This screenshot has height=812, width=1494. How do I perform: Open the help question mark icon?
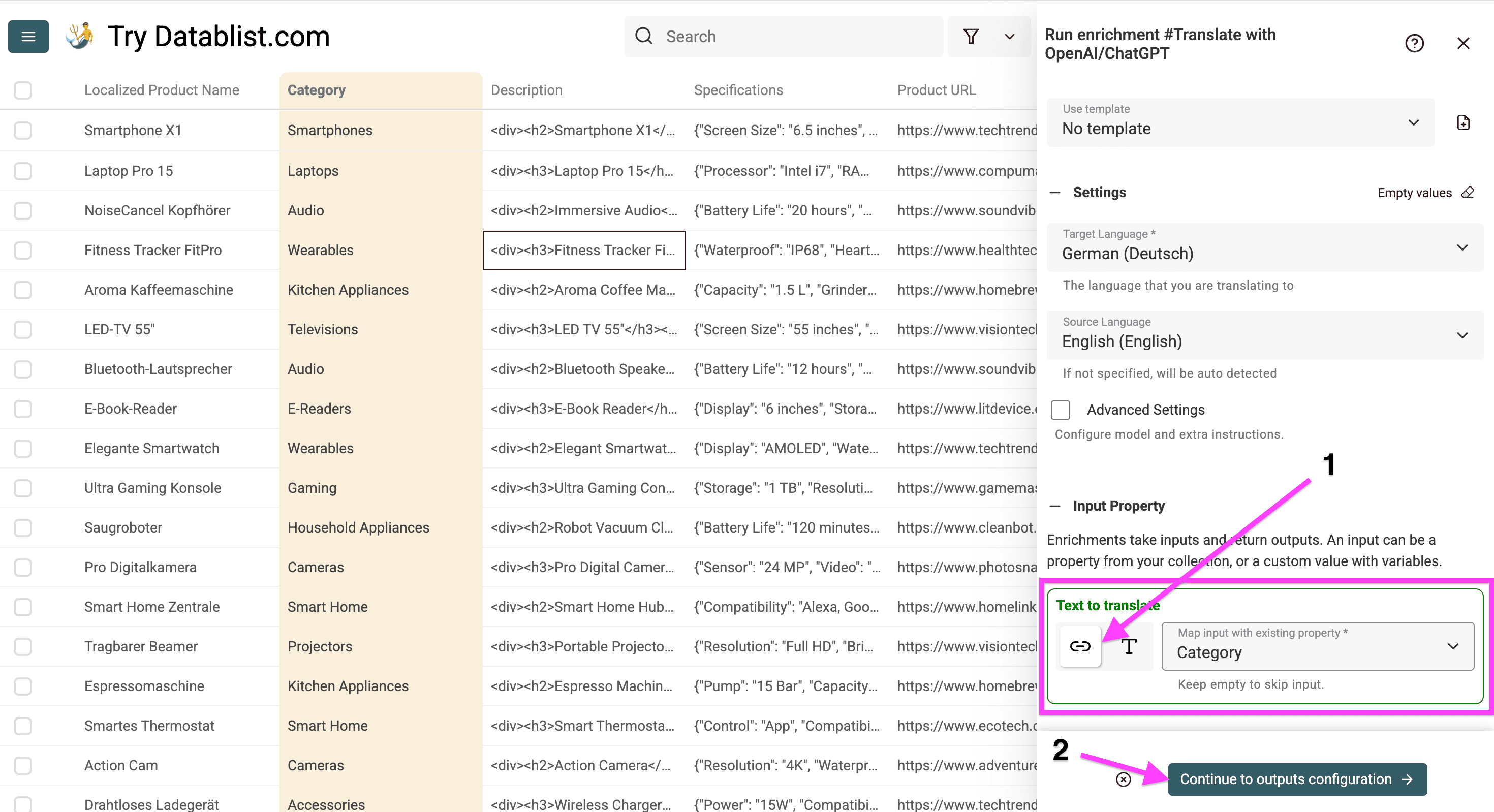[1414, 44]
